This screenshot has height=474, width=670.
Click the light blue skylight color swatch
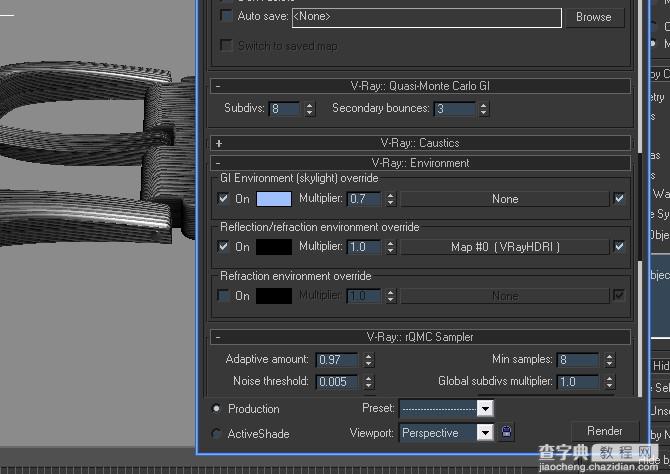(274, 199)
